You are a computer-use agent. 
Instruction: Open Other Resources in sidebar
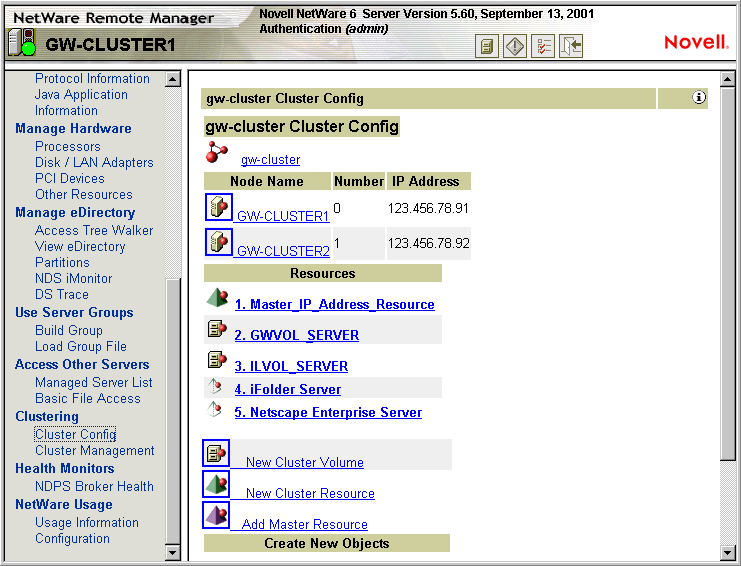(84, 195)
